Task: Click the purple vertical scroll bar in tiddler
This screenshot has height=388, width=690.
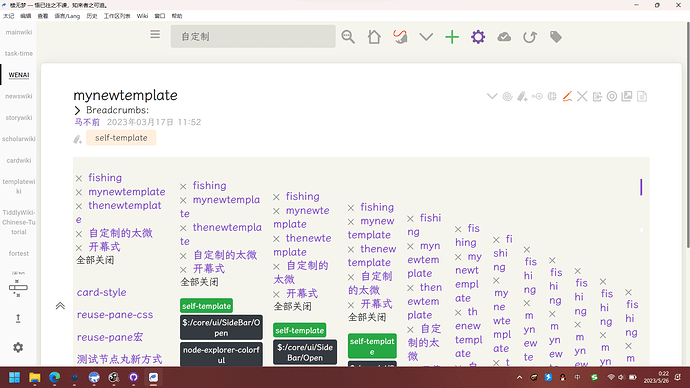Action: (x=641, y=187)
